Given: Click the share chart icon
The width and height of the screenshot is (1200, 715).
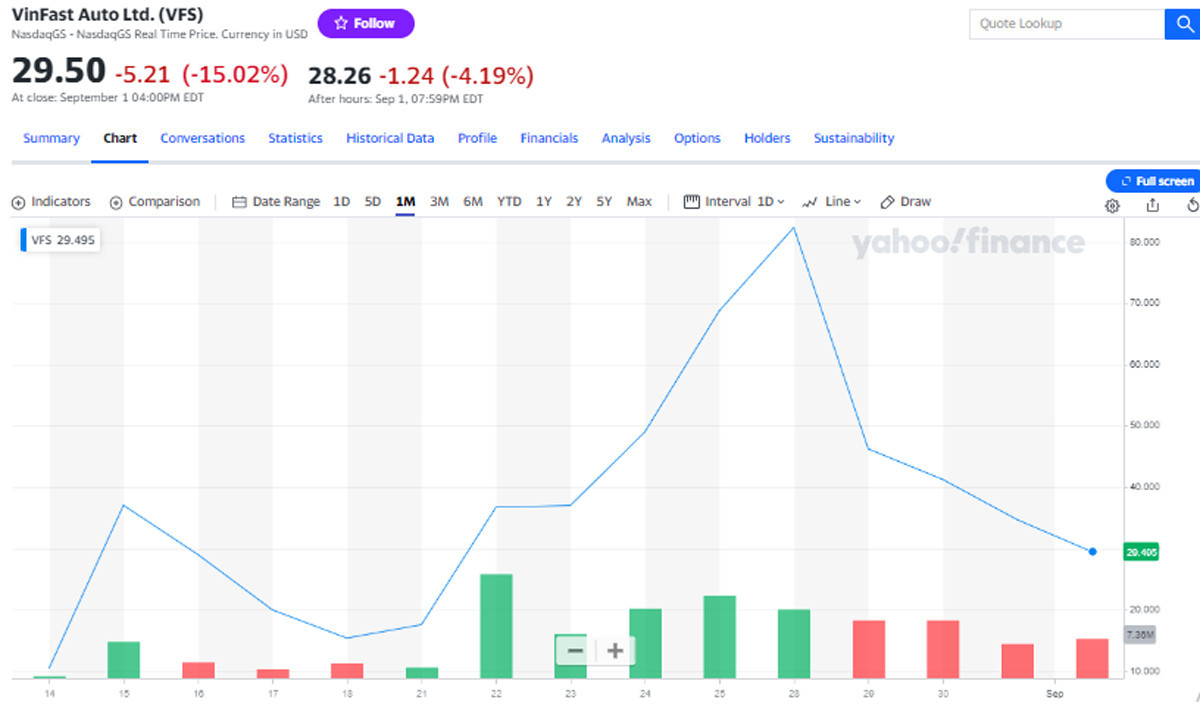Looking at the screenshot, I should [x=1152, y=205].
